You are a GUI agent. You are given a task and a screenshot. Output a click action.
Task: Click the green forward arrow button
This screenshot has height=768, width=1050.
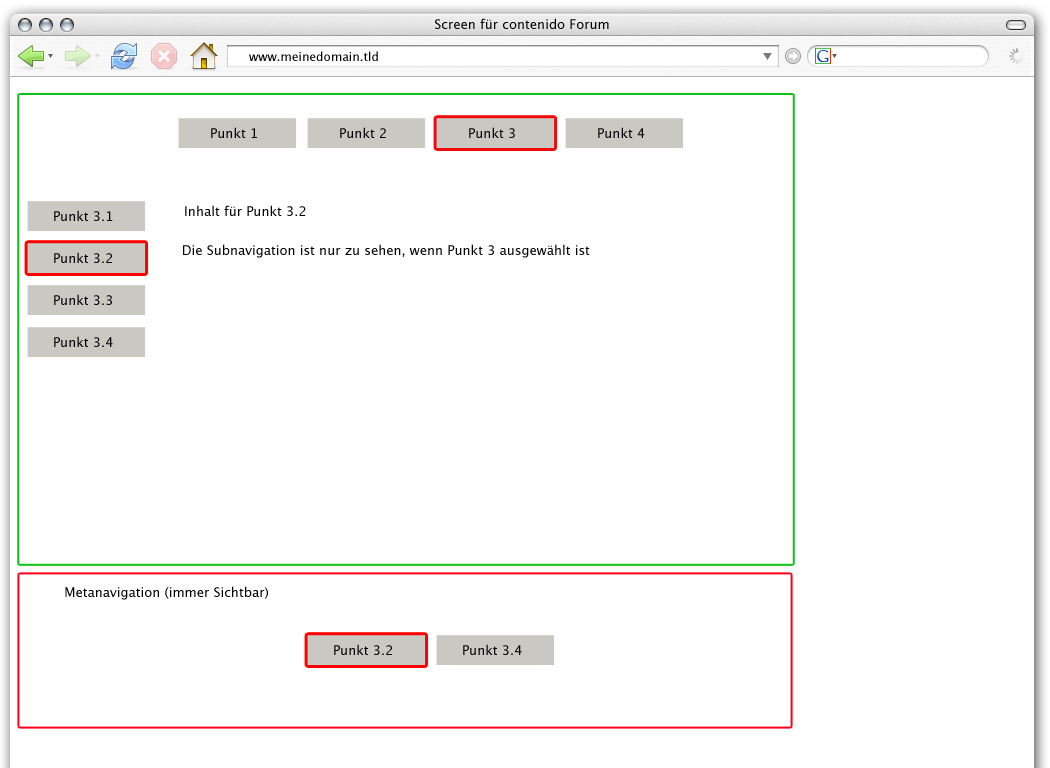(x=77, y=56)
